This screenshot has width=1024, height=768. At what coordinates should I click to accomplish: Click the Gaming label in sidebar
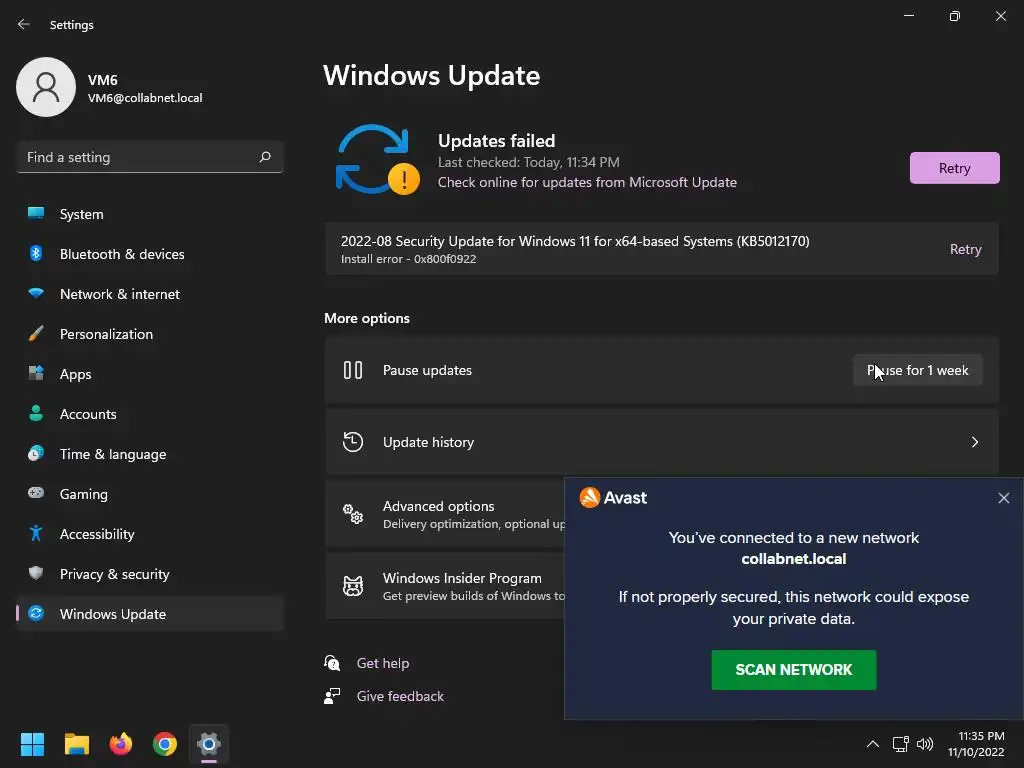(84, 494)
